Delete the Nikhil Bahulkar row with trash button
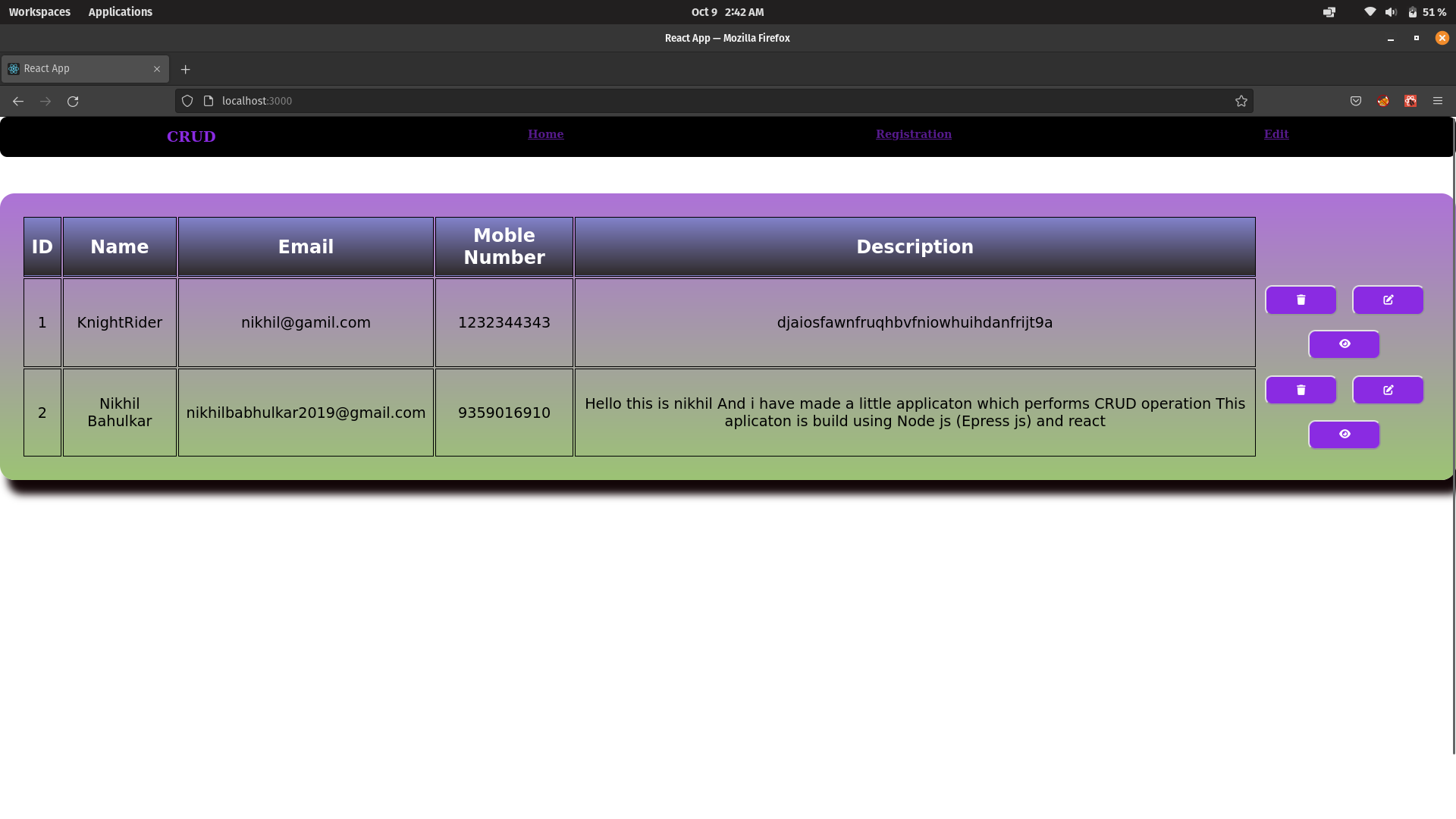The height and width of the screenshot is (819, 1456). 1301,390
